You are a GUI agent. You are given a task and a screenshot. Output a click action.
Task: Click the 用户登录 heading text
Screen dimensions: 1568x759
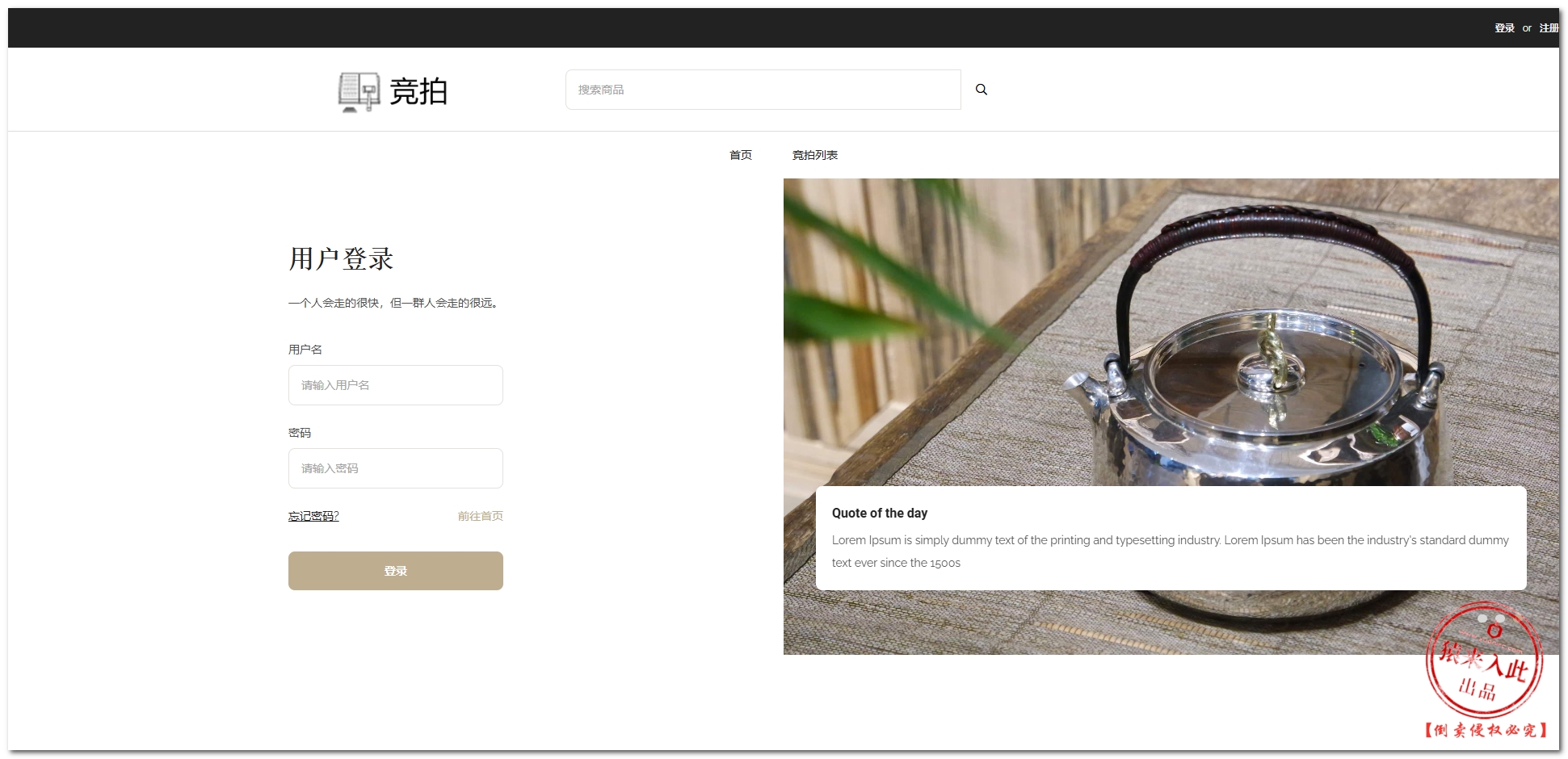tap(341, 259)
